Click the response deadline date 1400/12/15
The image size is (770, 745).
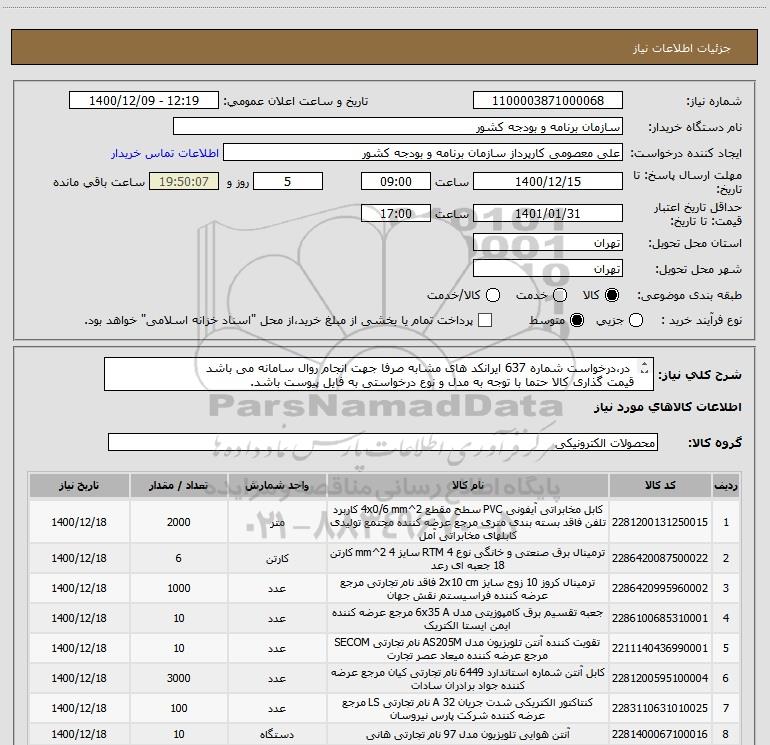pyautogui.click(x=548, y=181)
